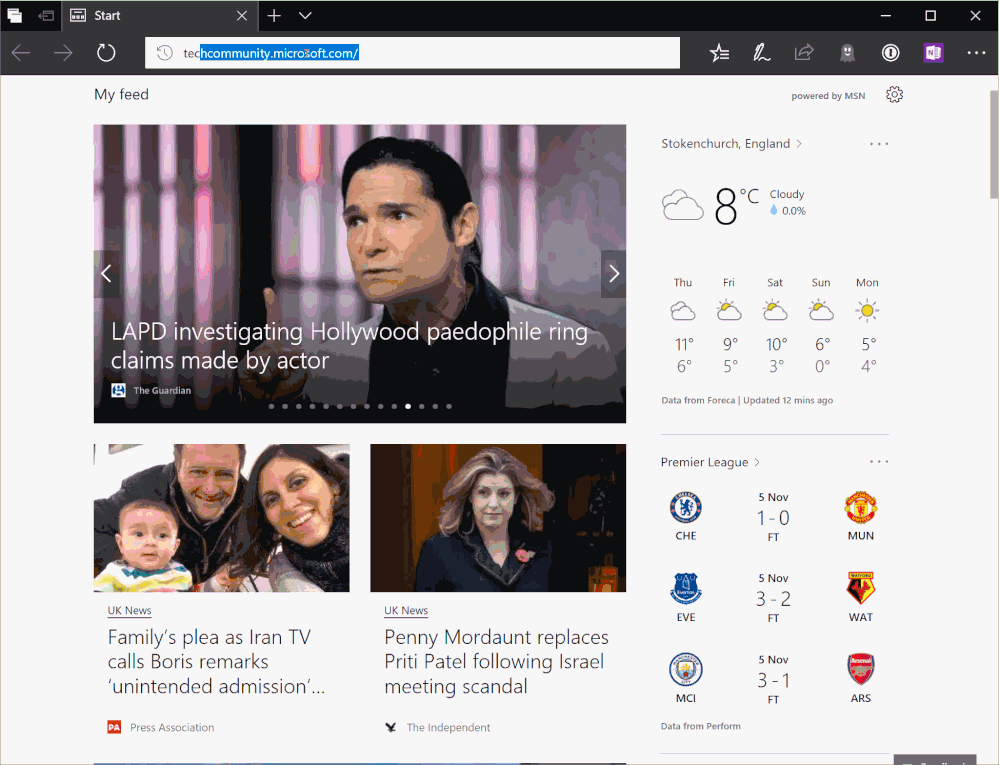Open Family's plea as Iran TV headline
Screen dimensions: 999x765
(217, 662)
